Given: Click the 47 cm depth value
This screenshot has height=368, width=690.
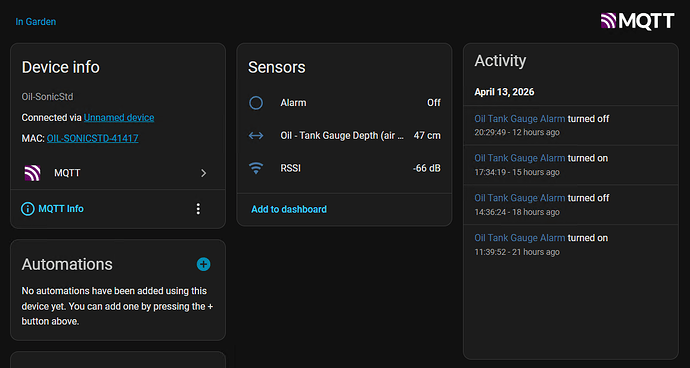Looking at the screenshot, I should [427, 136].
